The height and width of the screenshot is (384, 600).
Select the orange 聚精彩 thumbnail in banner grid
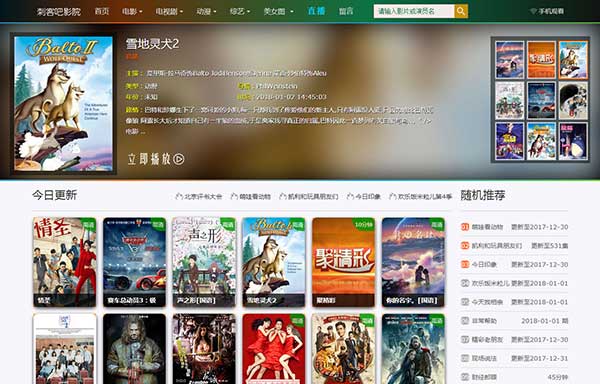coord(541,60)
